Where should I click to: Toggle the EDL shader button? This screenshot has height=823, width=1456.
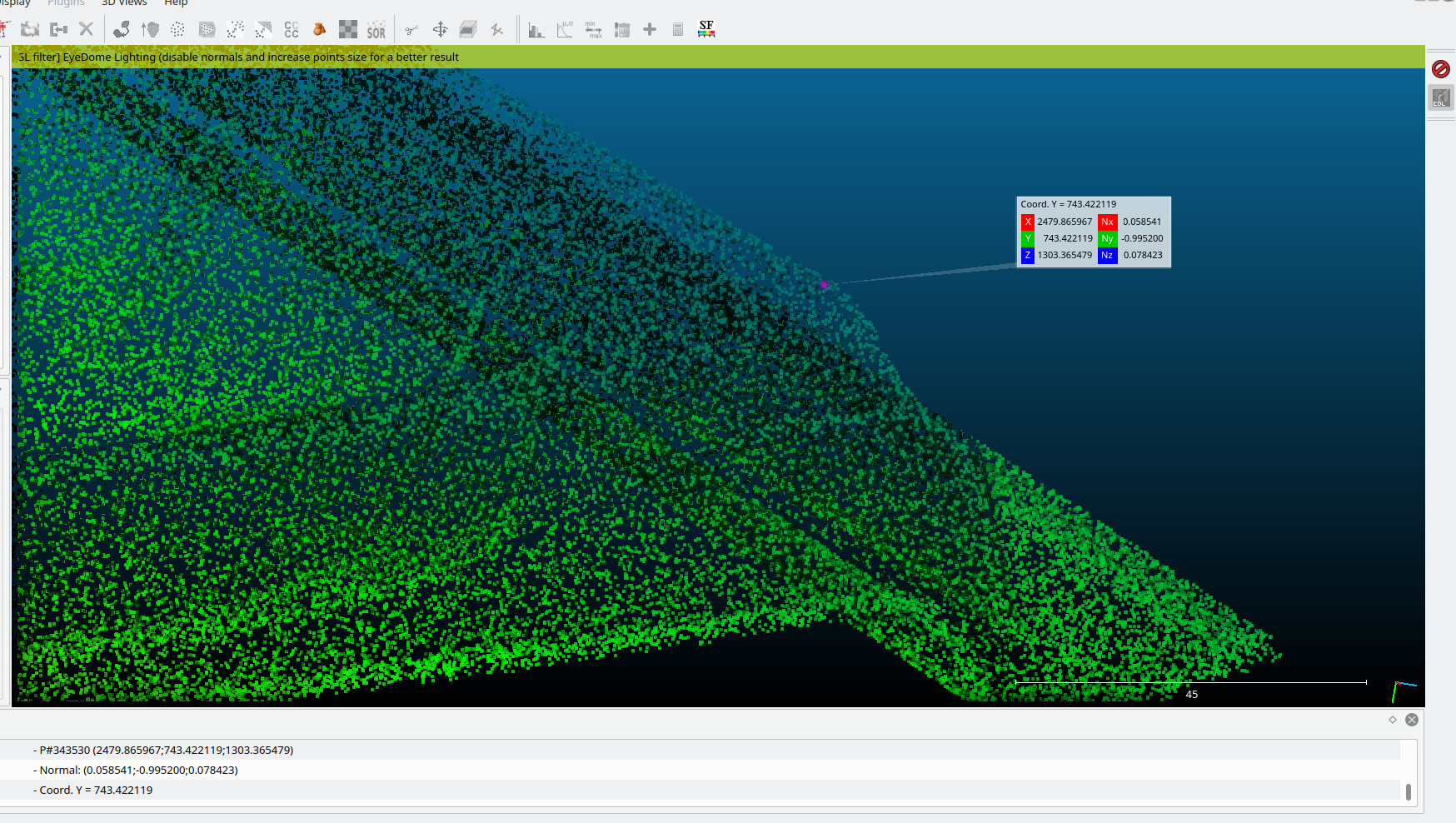[x=1440, y=98]
